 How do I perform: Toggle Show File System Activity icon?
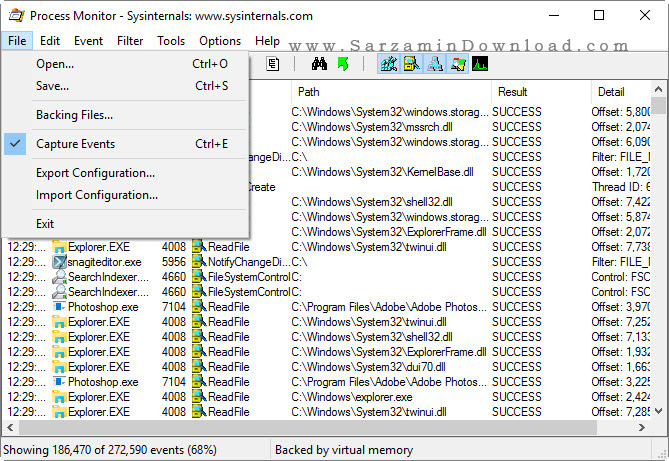click(x=412, y=64)
